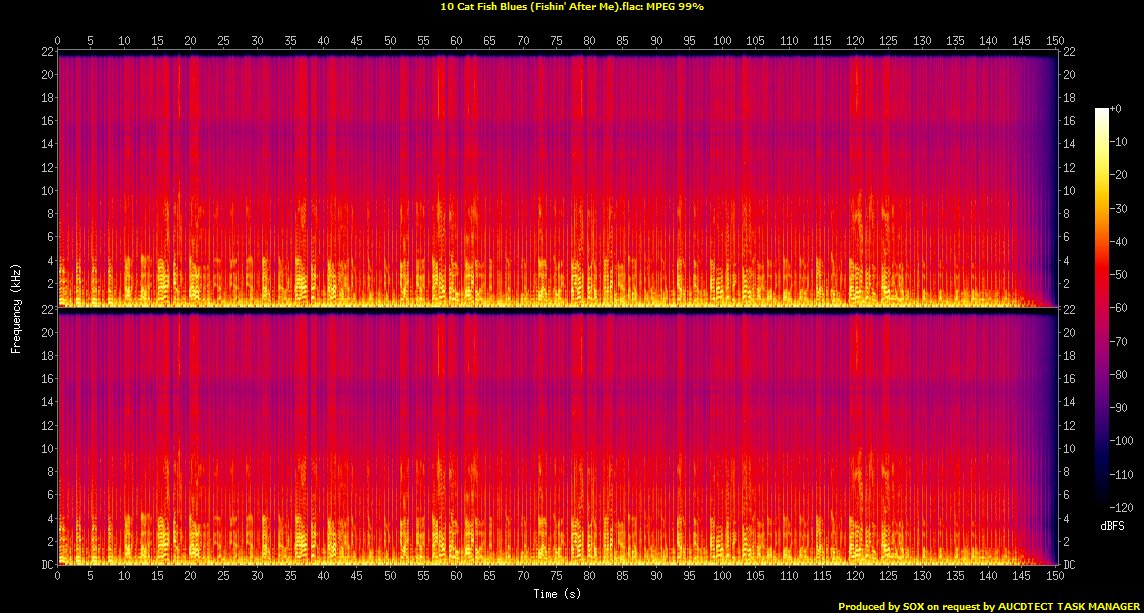
Task: Click the 'DC' label on bottom-left frequency axis
Action: [x=44, y=565]
